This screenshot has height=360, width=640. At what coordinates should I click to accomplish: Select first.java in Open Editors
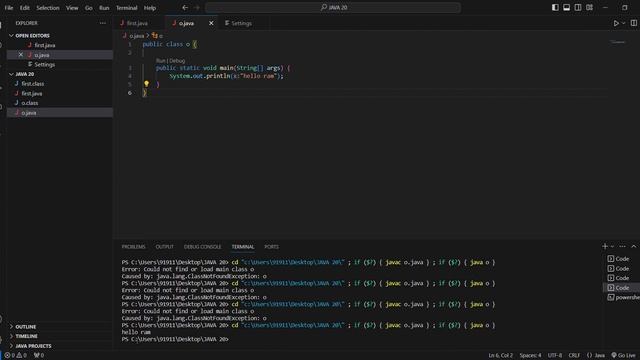[x=44, y=45]
